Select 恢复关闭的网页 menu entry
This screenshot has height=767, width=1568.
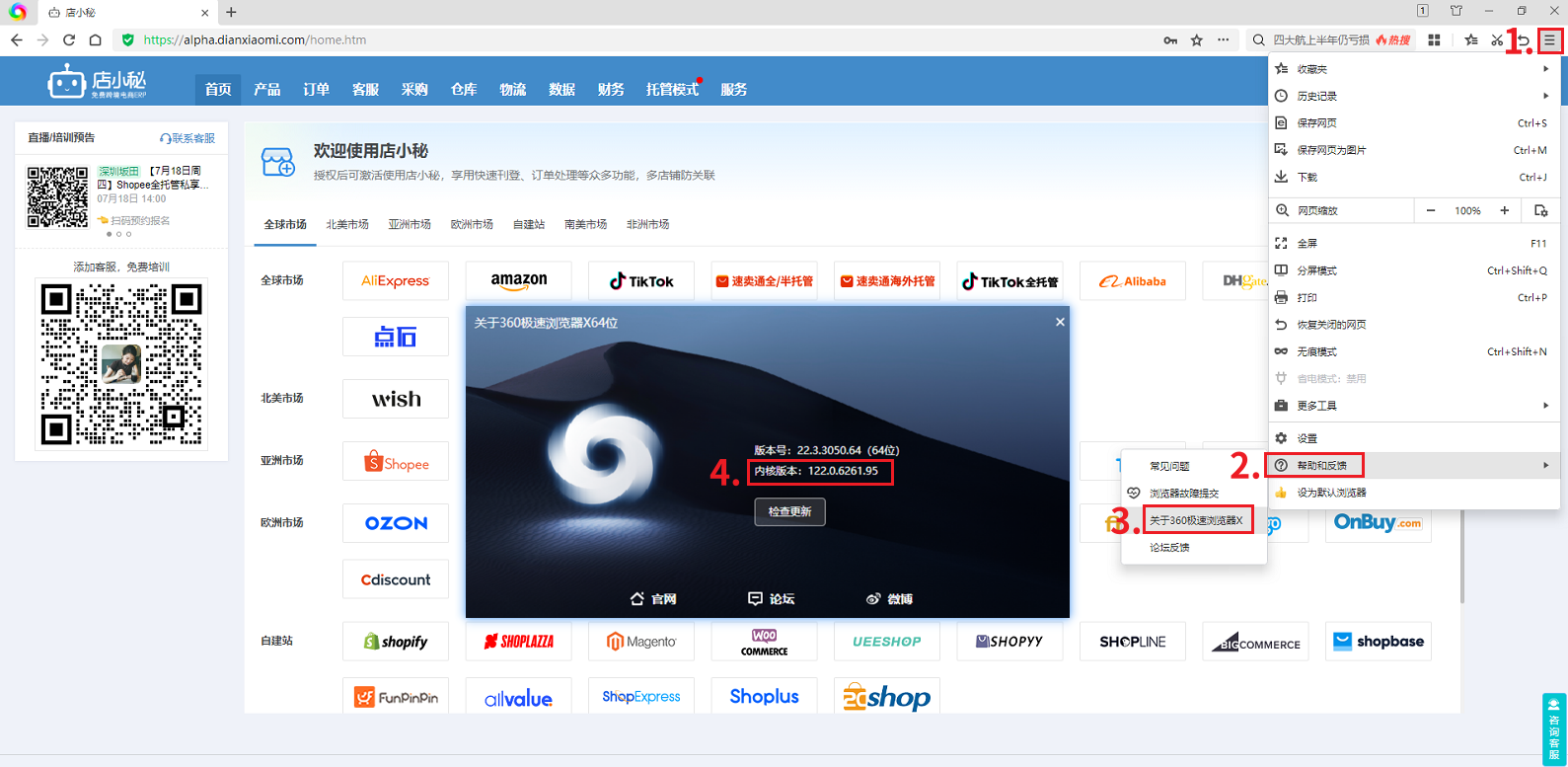pyautogui.click(x=1413, y=325)
